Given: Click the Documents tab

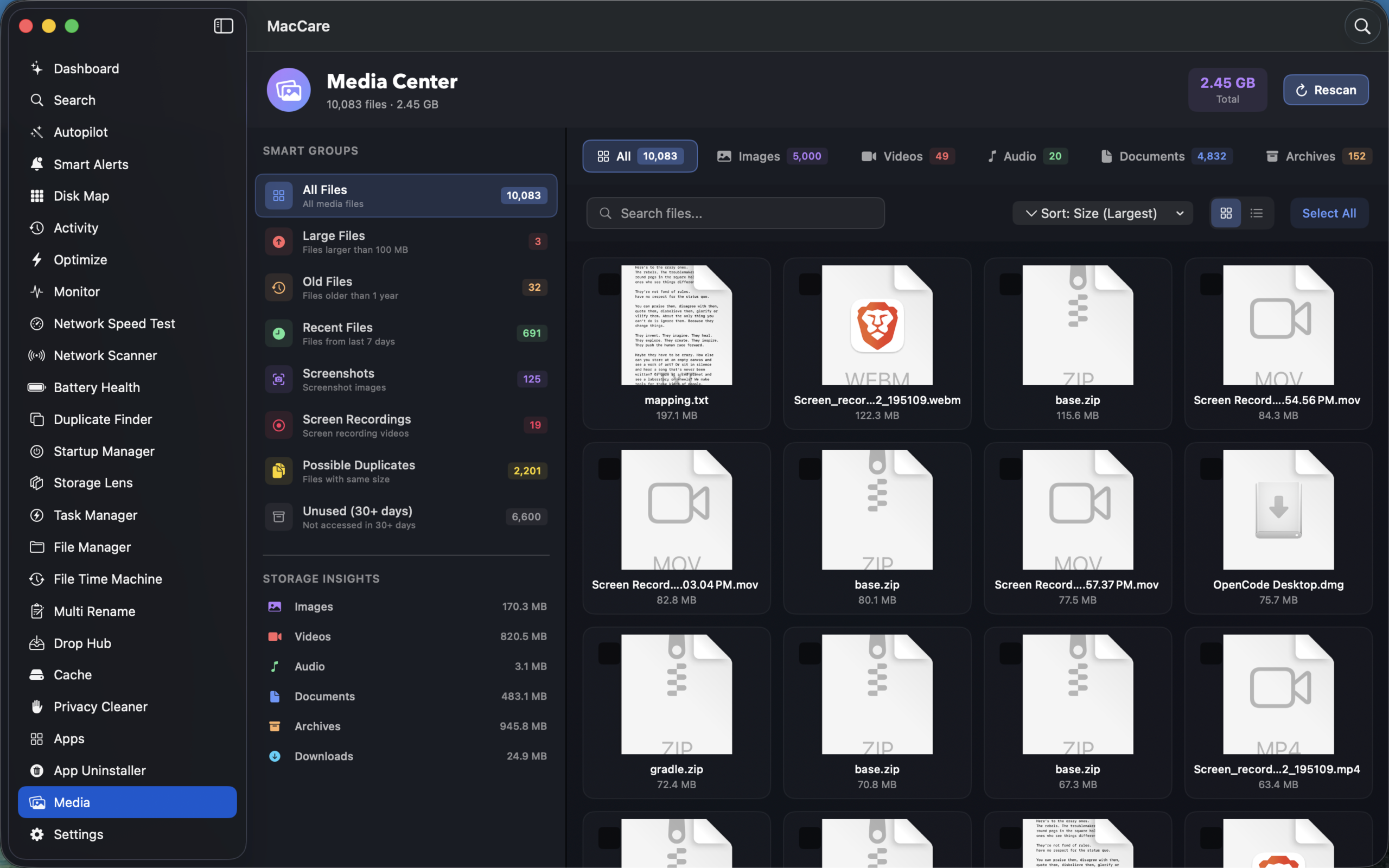Looking at the screenshot, I should (1167, 156).
